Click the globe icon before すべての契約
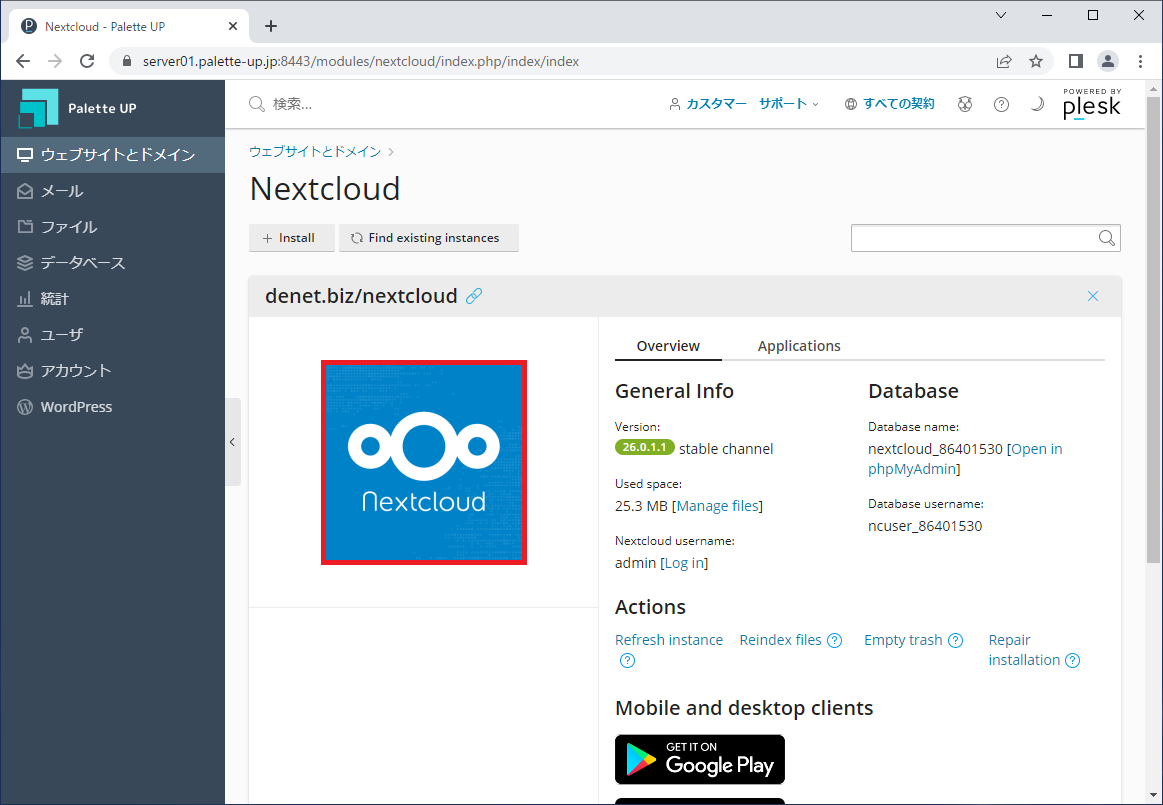Image resolution: width=1163 pixels, height=805 pixels. [851, 105]
